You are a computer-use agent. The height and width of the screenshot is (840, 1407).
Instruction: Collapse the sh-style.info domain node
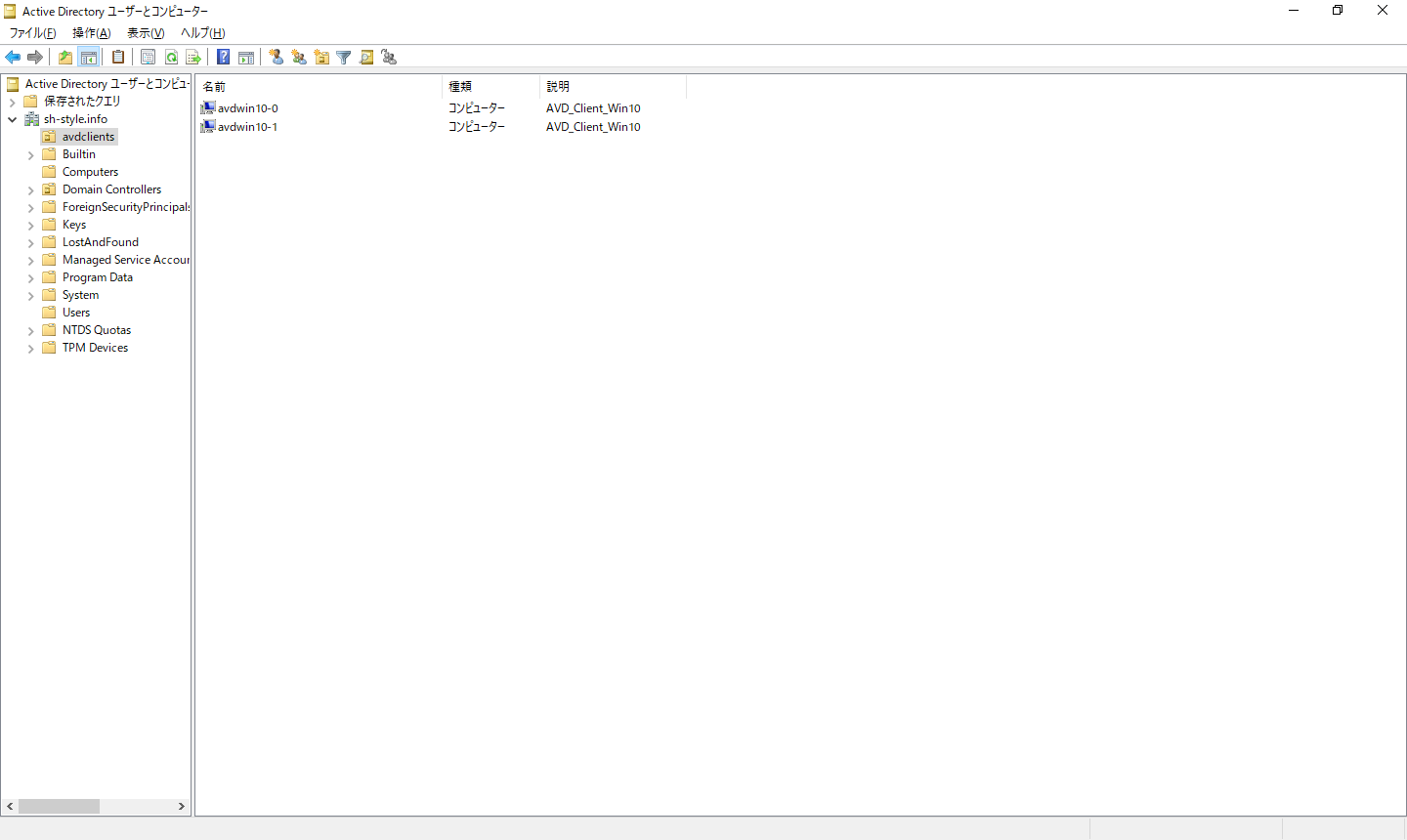click(x=12, y=119)
